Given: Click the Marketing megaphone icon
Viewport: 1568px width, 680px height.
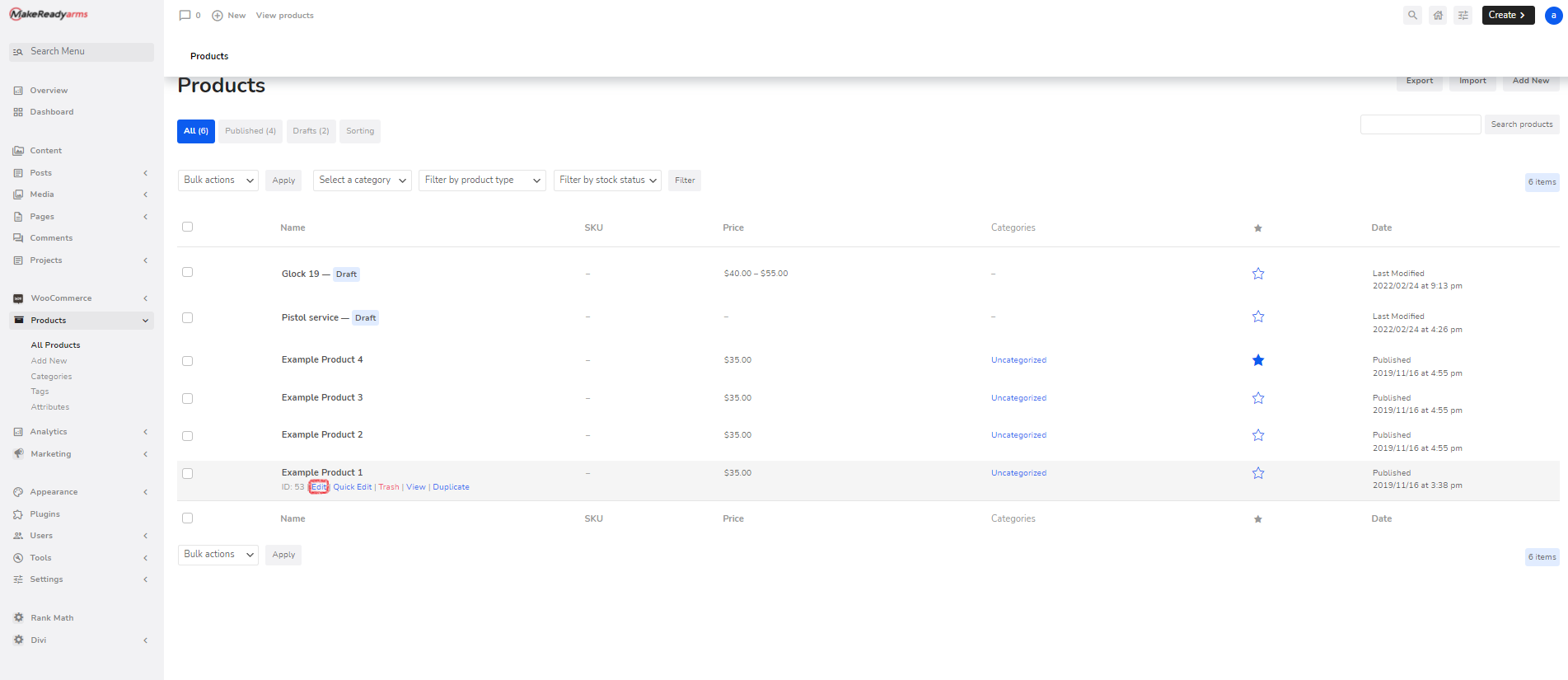Looking at the screenshot, I should coord(18,454).
